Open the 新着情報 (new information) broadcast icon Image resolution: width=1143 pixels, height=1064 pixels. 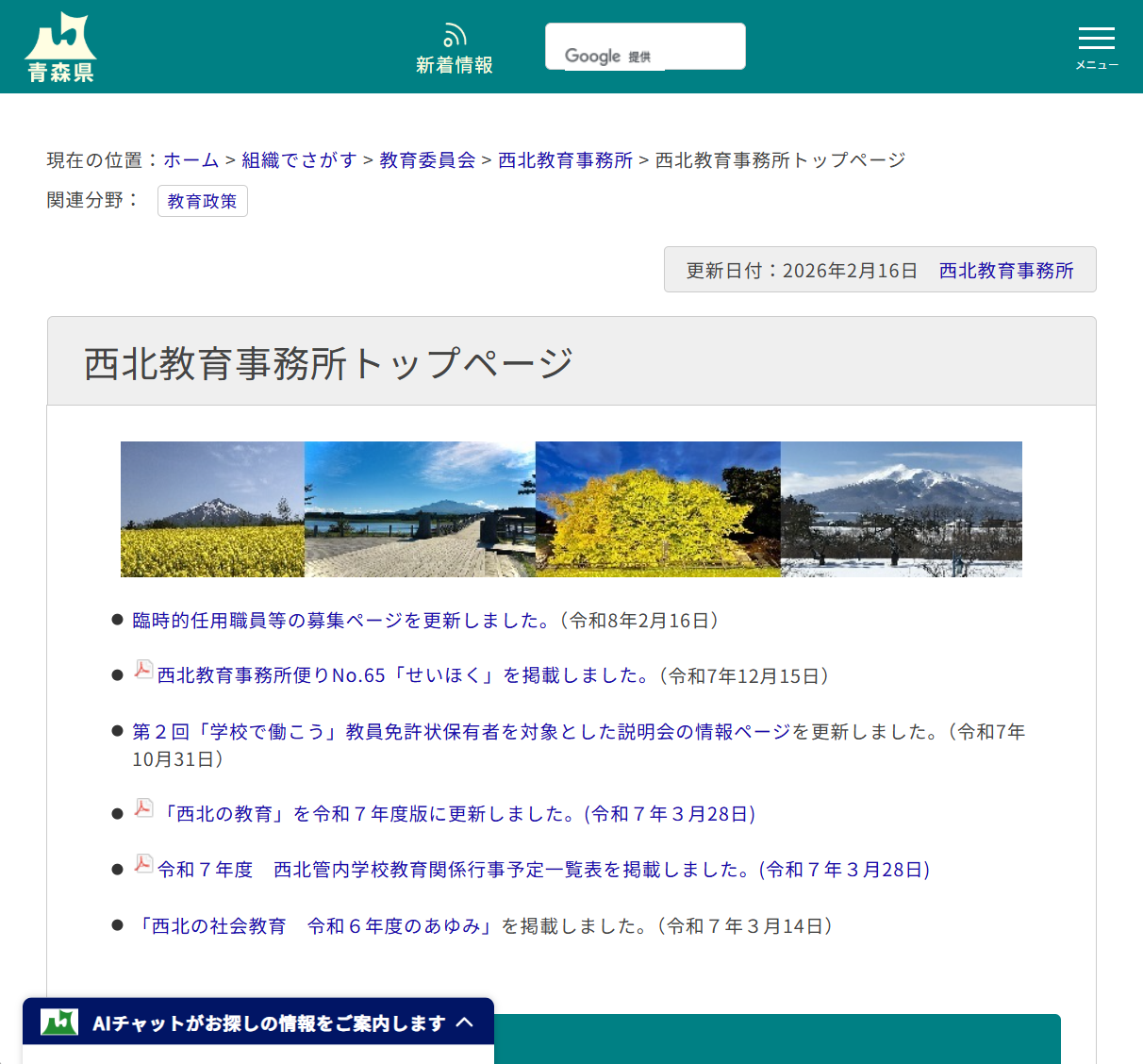455,34
